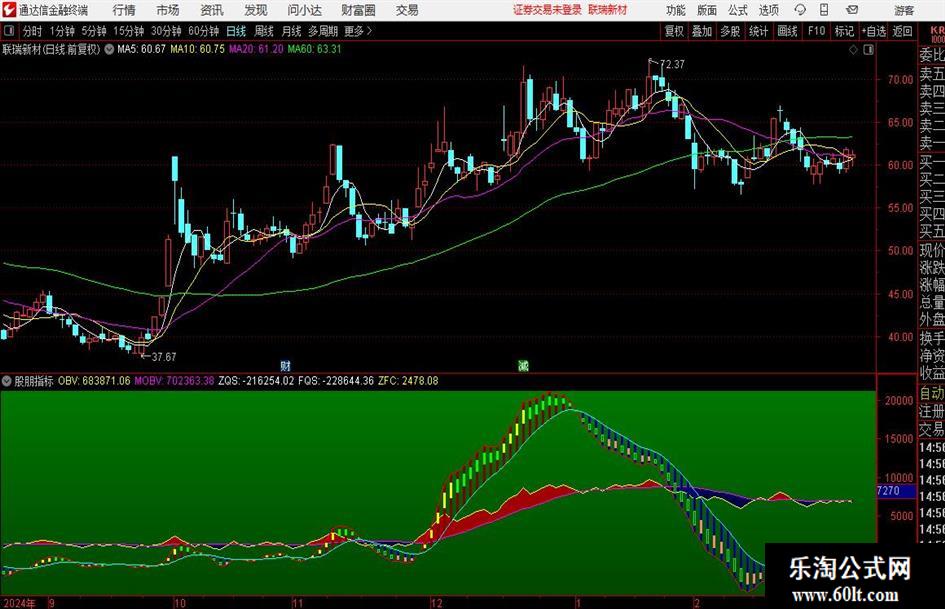Open the 资讯 menu

coord(212,10)
